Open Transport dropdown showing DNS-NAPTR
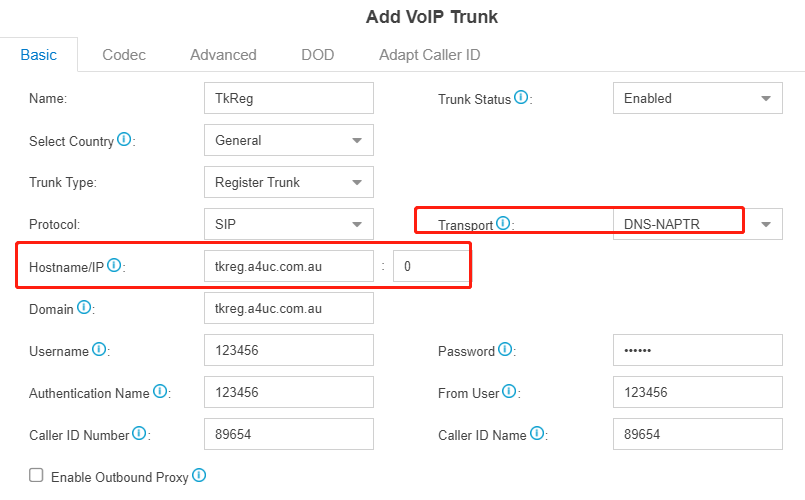 (698, 224)
